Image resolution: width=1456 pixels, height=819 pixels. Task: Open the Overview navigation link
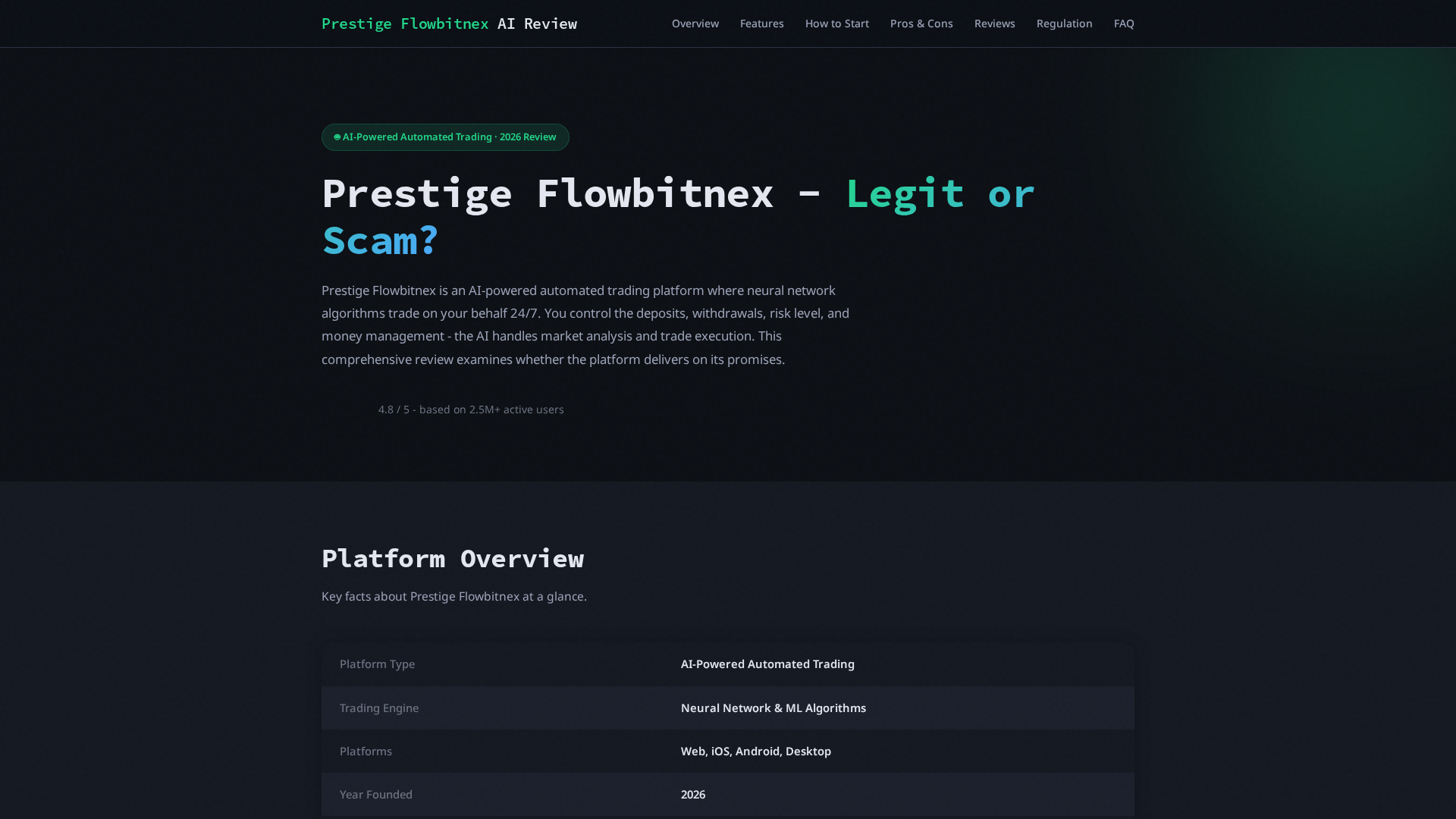695,24
